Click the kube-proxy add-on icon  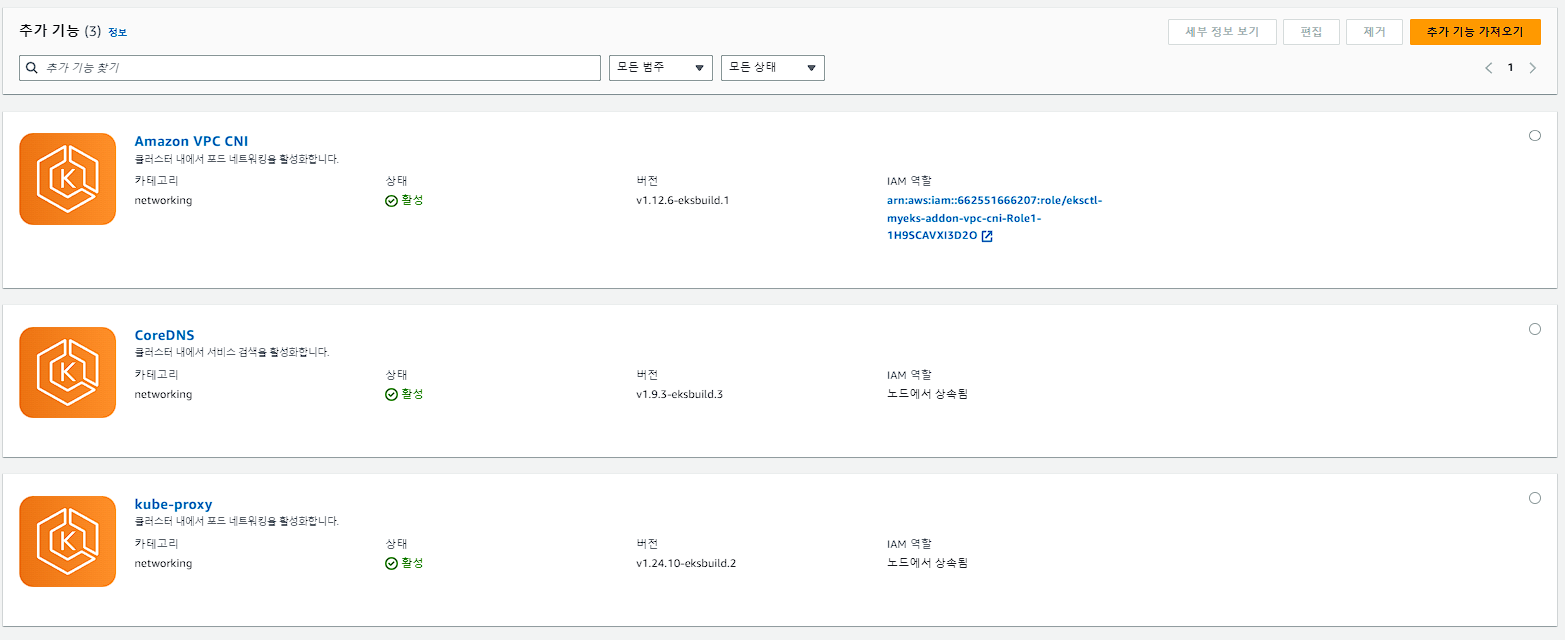click(x=68, y=541)
